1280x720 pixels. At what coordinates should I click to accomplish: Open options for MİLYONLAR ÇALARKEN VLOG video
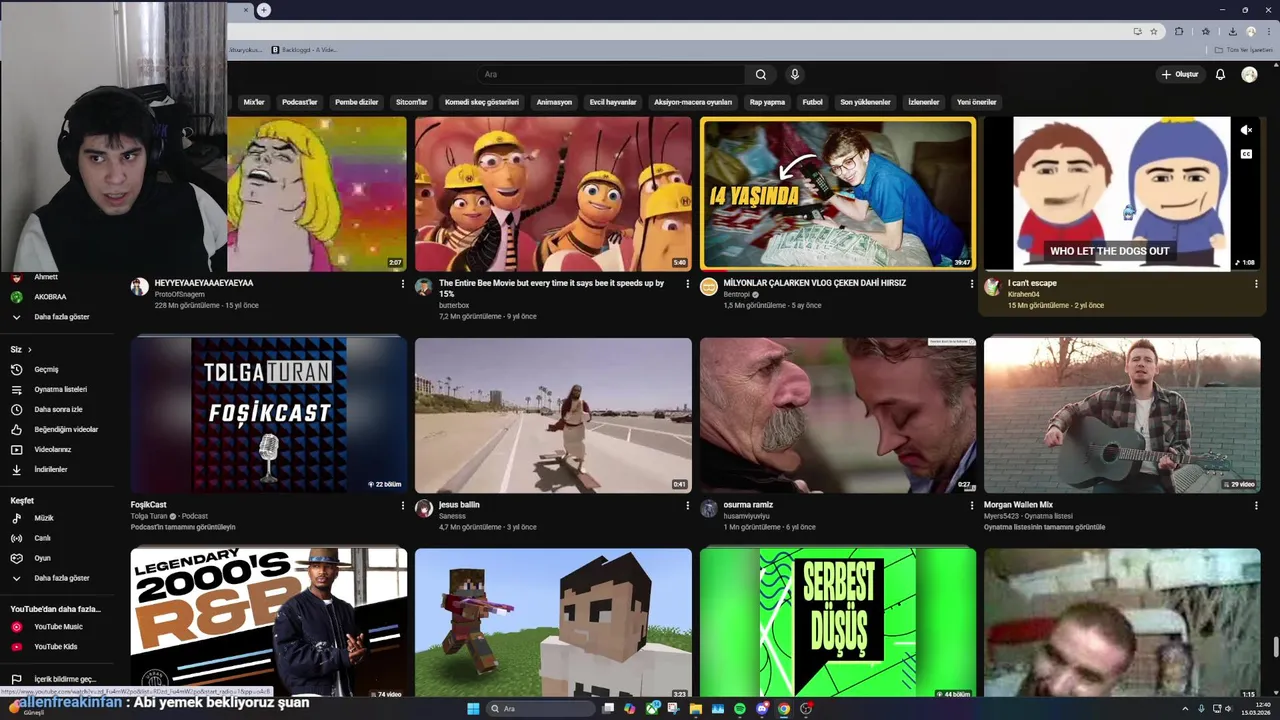click(x=971, y=284)
